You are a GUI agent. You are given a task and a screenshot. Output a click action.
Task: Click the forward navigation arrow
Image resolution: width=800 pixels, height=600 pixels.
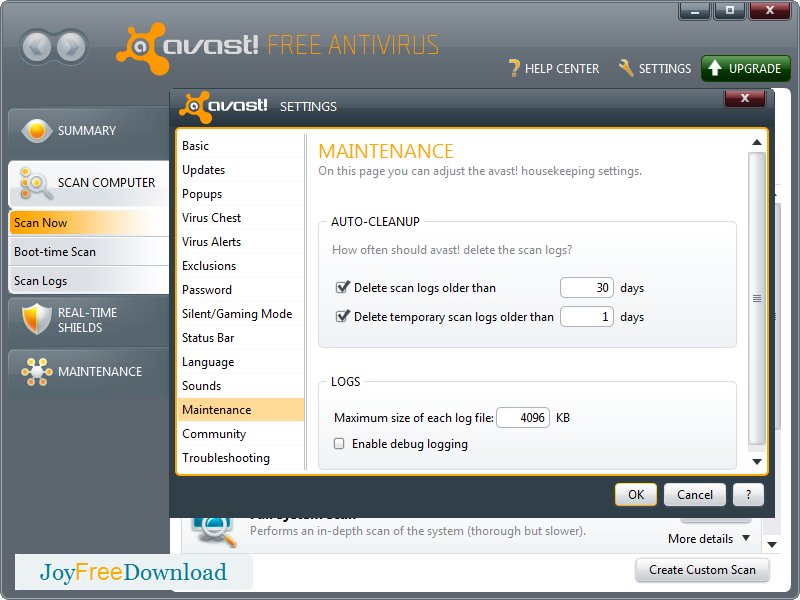coord(71,47)
